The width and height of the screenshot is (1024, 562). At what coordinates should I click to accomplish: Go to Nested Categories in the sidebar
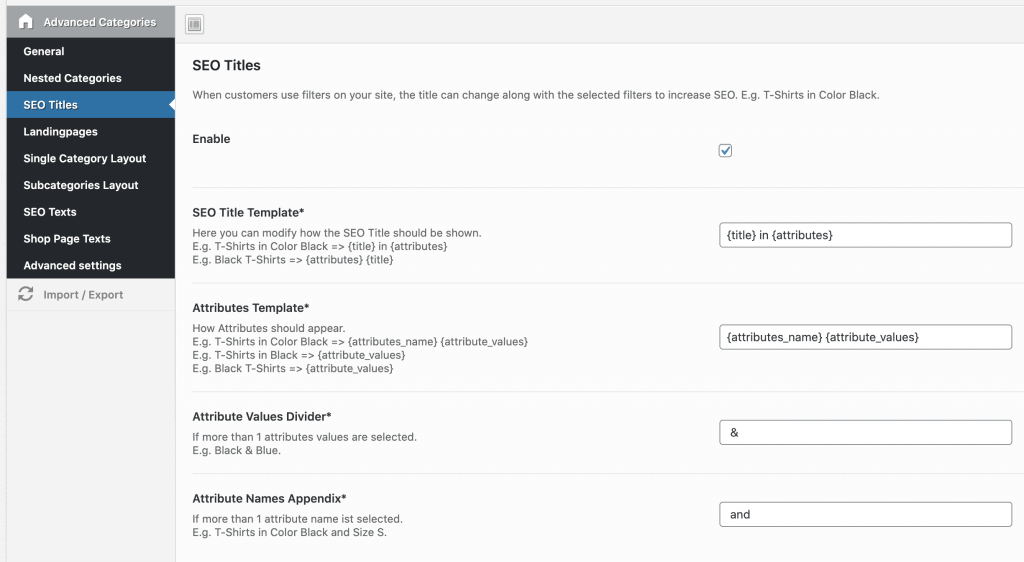[x=72, y=78]
